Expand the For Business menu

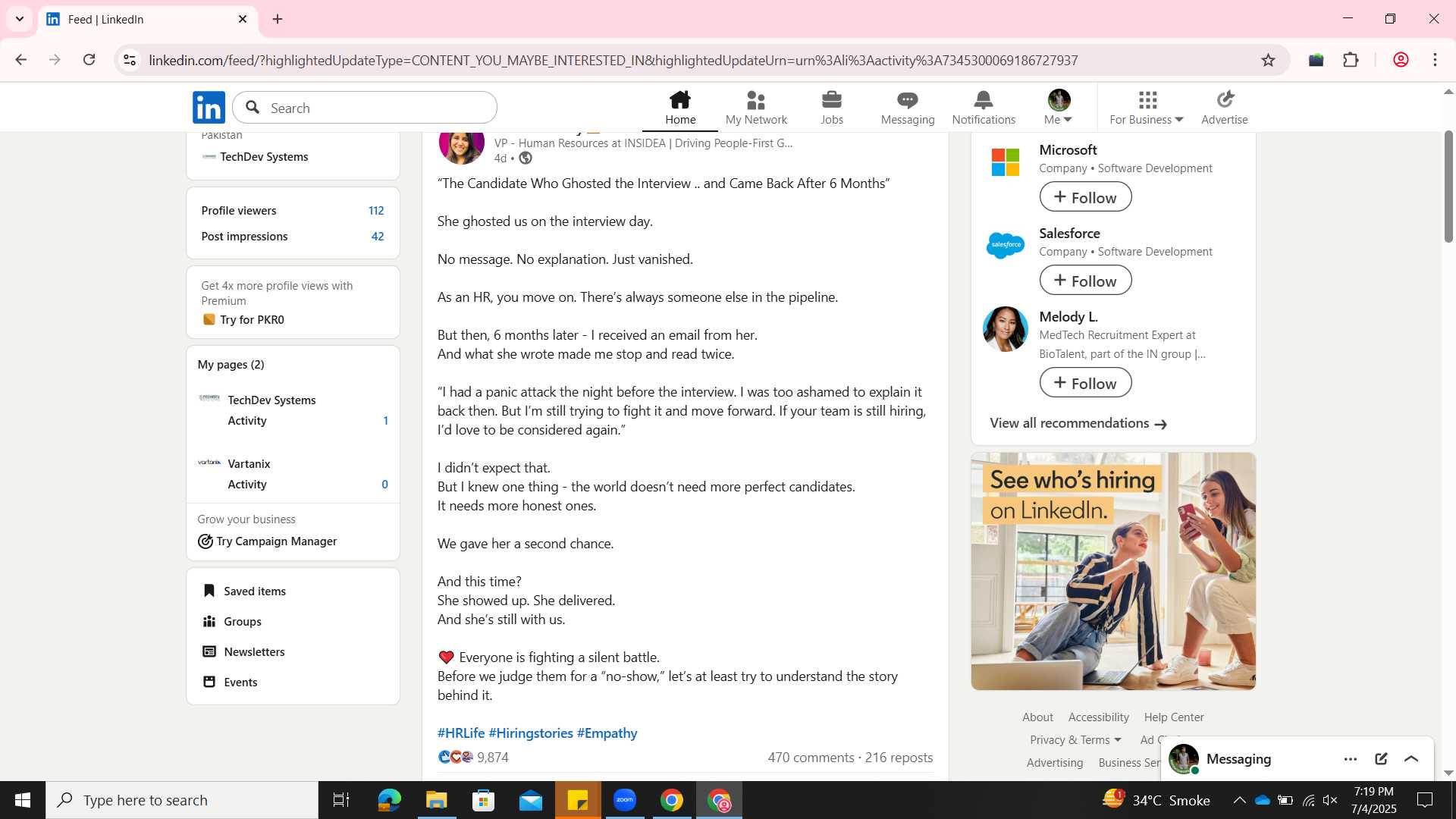[1147, 108]
